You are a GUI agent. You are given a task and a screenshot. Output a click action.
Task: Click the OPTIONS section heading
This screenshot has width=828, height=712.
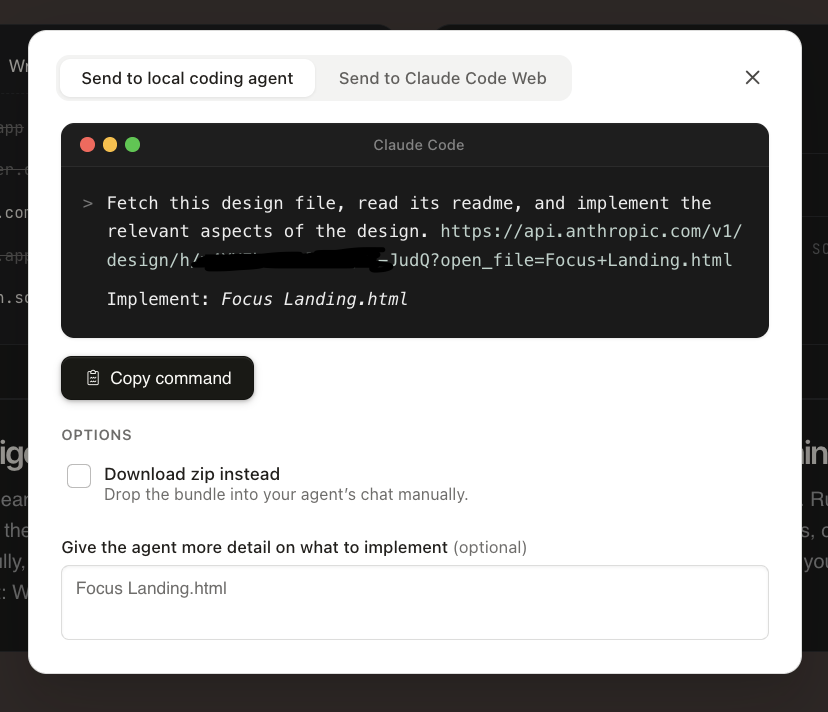click(96, 435)
